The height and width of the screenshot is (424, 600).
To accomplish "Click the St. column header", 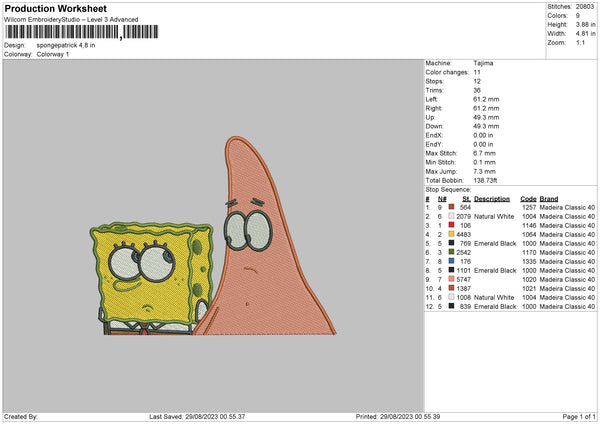I will tap(466, 199).
